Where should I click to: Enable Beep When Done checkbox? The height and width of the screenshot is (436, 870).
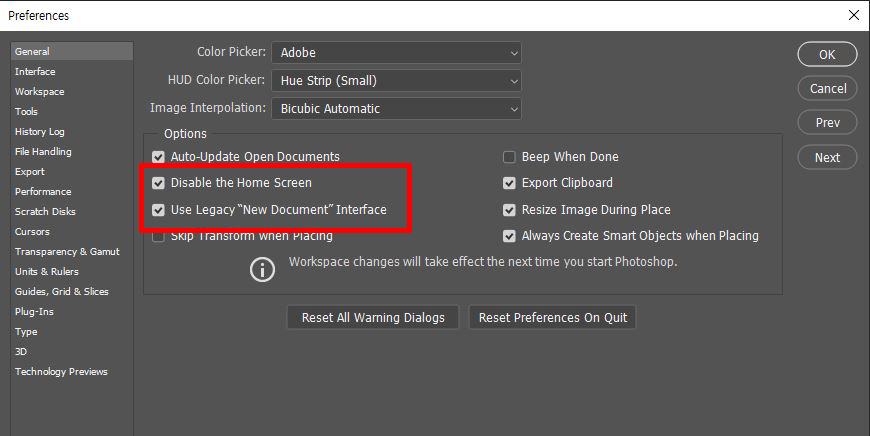(x=509, y=157)
